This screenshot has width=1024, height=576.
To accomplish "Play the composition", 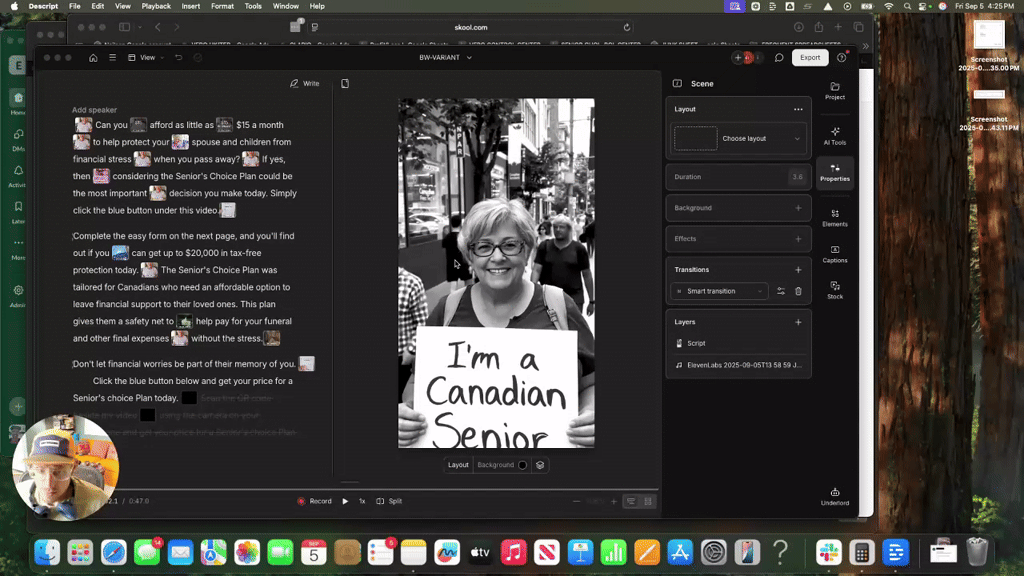I will [x=345, y=502].
